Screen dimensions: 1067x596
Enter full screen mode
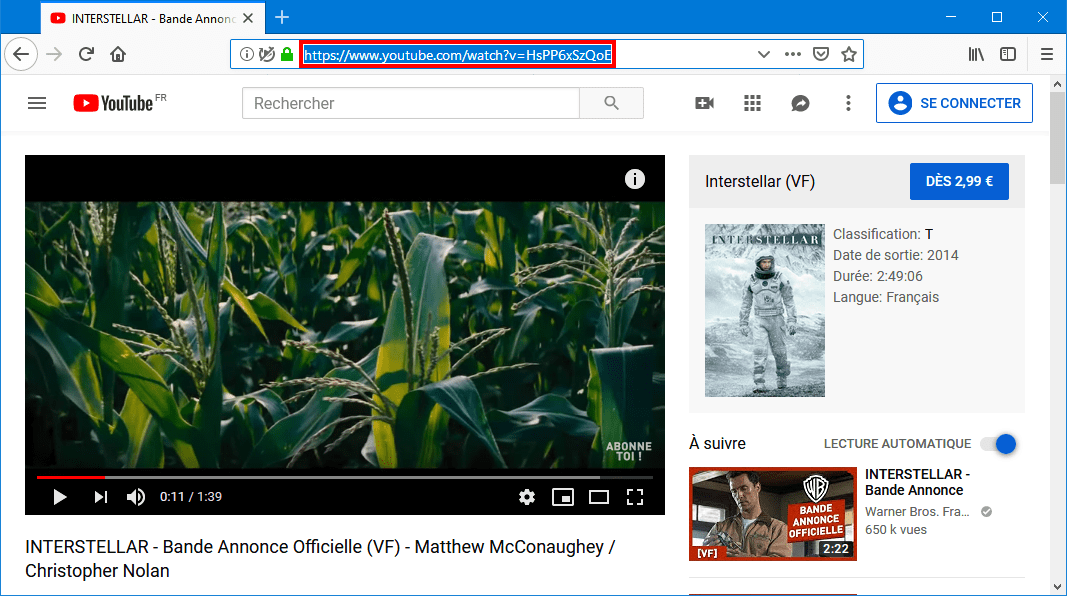(635, 497)
